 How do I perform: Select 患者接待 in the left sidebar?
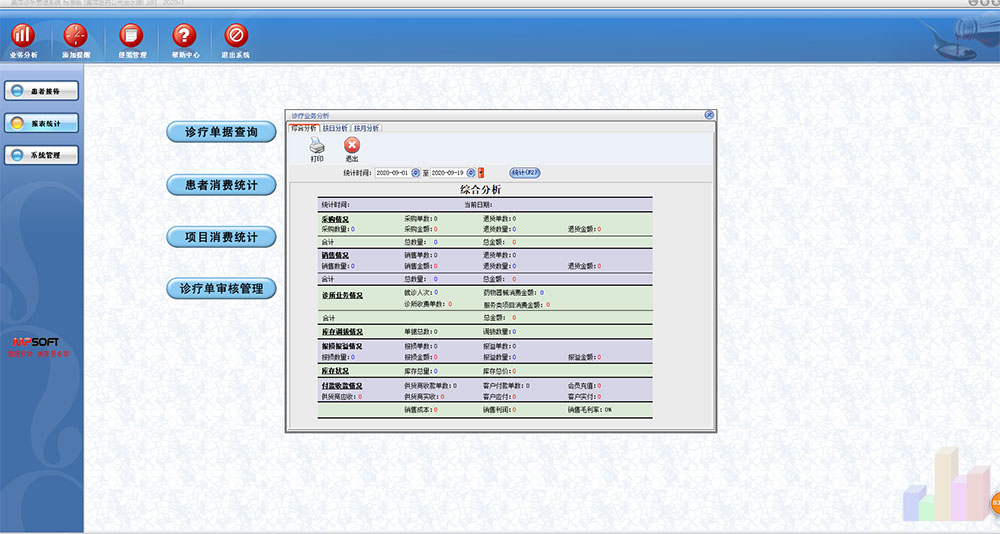point(41,91)
